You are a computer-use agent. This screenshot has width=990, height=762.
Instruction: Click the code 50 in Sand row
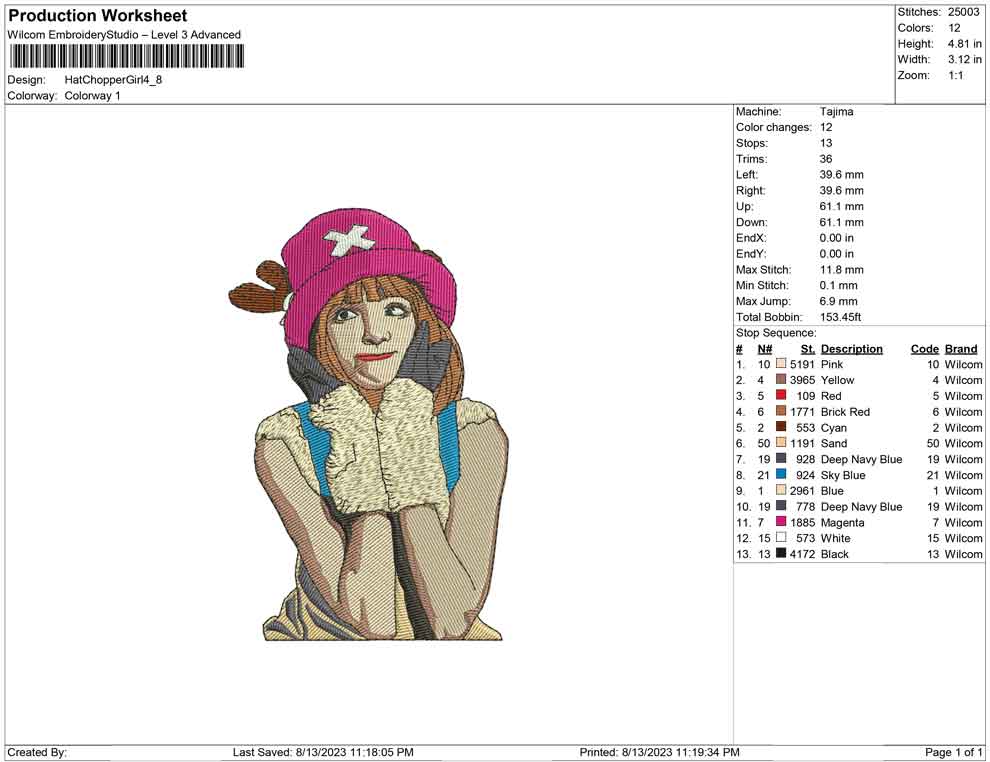point(933,443)
